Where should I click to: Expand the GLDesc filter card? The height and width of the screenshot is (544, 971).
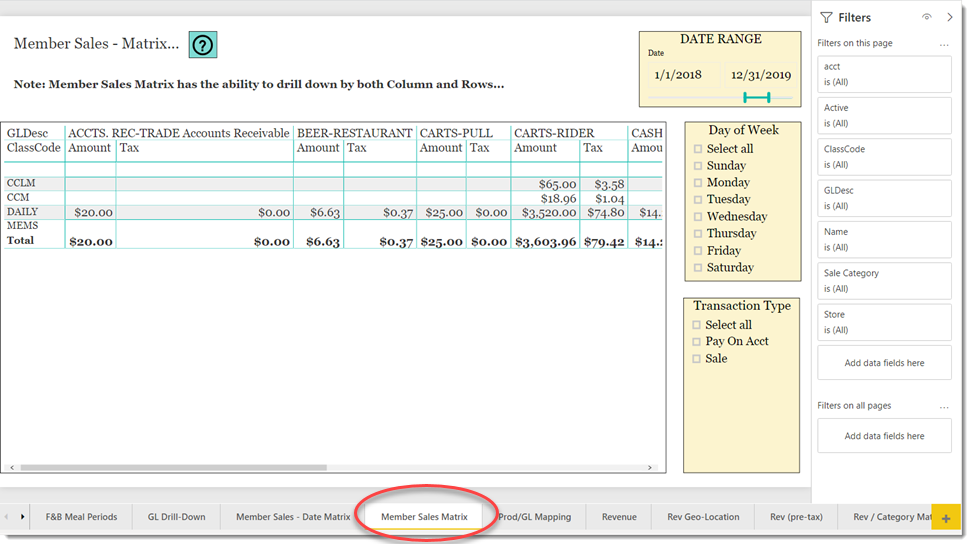coord(884,198)
